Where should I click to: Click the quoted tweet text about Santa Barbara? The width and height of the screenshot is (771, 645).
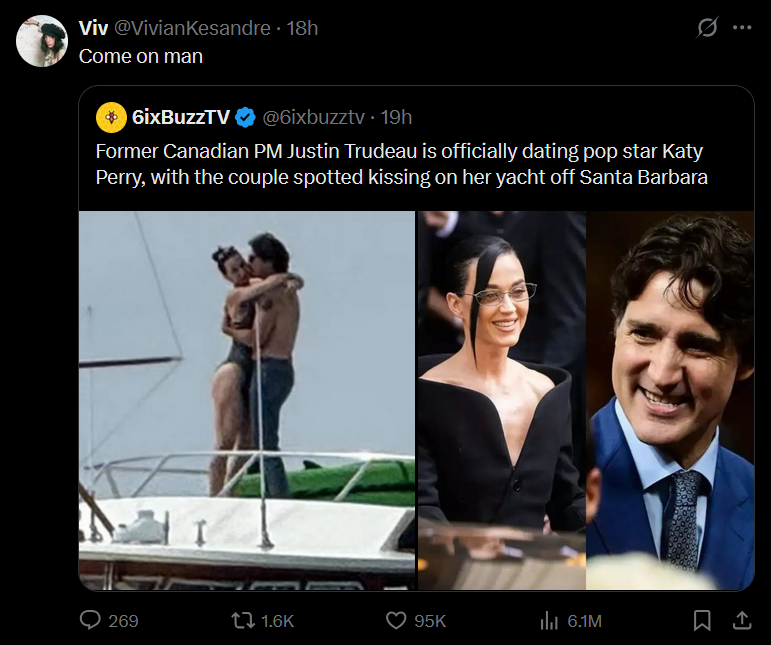click(x=400, y=165)
